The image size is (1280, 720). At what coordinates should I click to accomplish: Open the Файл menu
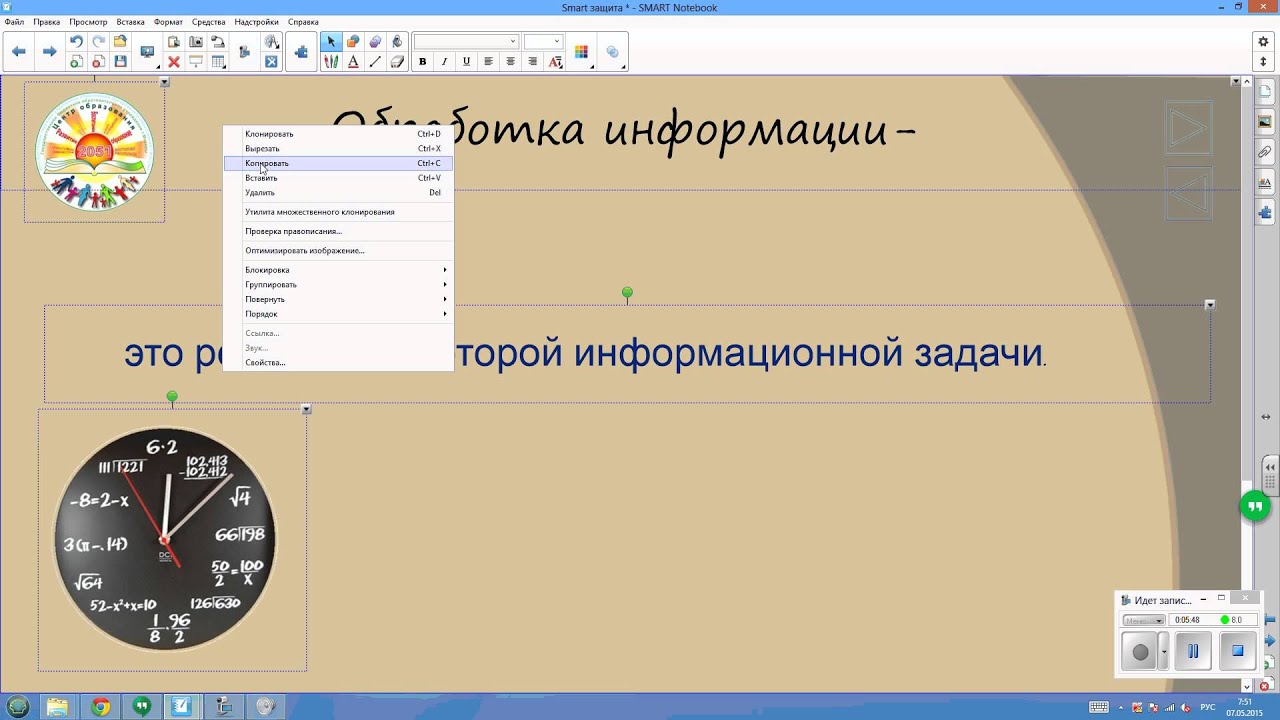pos(14,22)
